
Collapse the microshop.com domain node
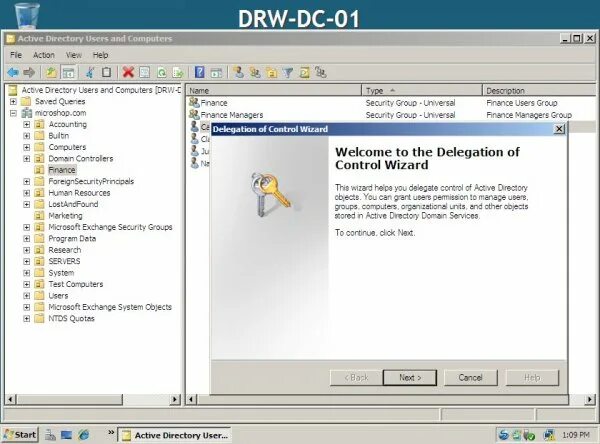click(13, 113)
